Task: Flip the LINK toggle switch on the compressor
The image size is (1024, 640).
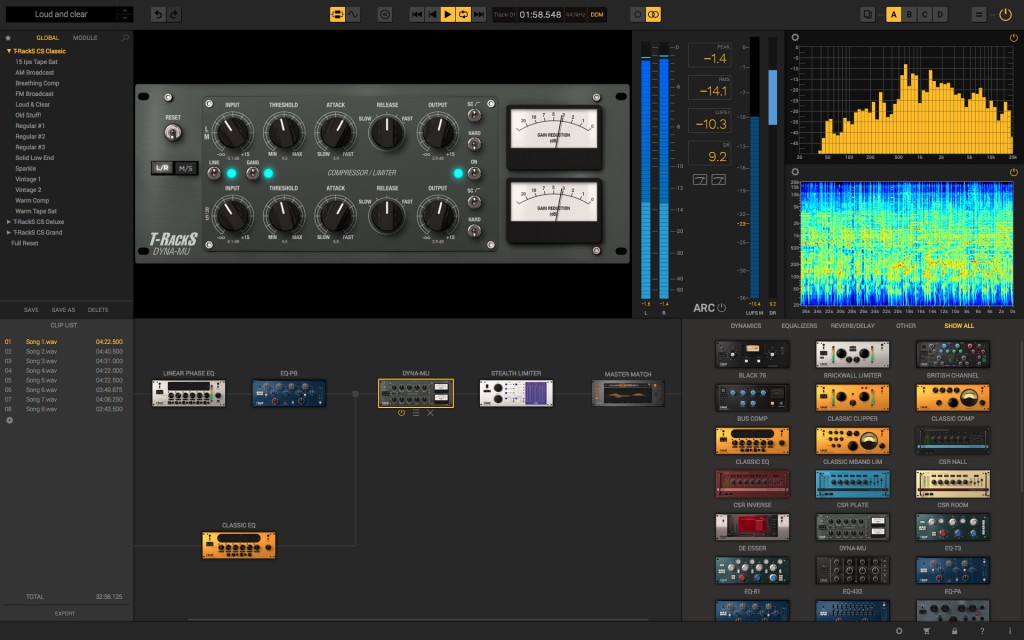Action: click(x=214, y=173)
